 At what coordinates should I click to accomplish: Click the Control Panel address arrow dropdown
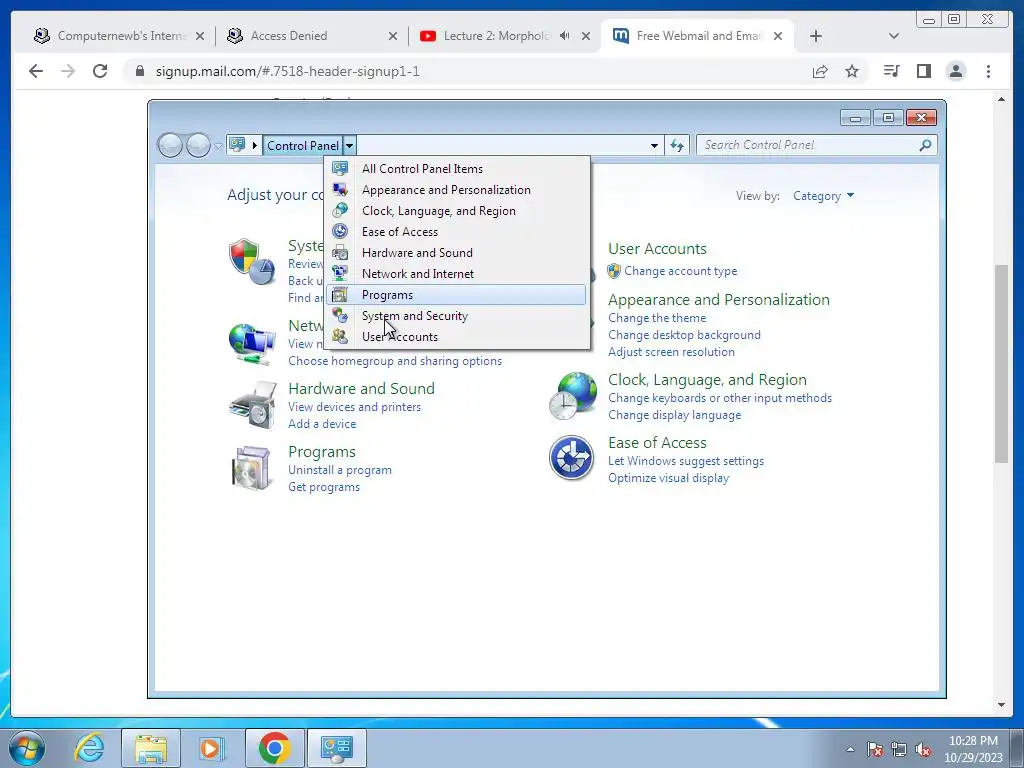tap(349, 146)
